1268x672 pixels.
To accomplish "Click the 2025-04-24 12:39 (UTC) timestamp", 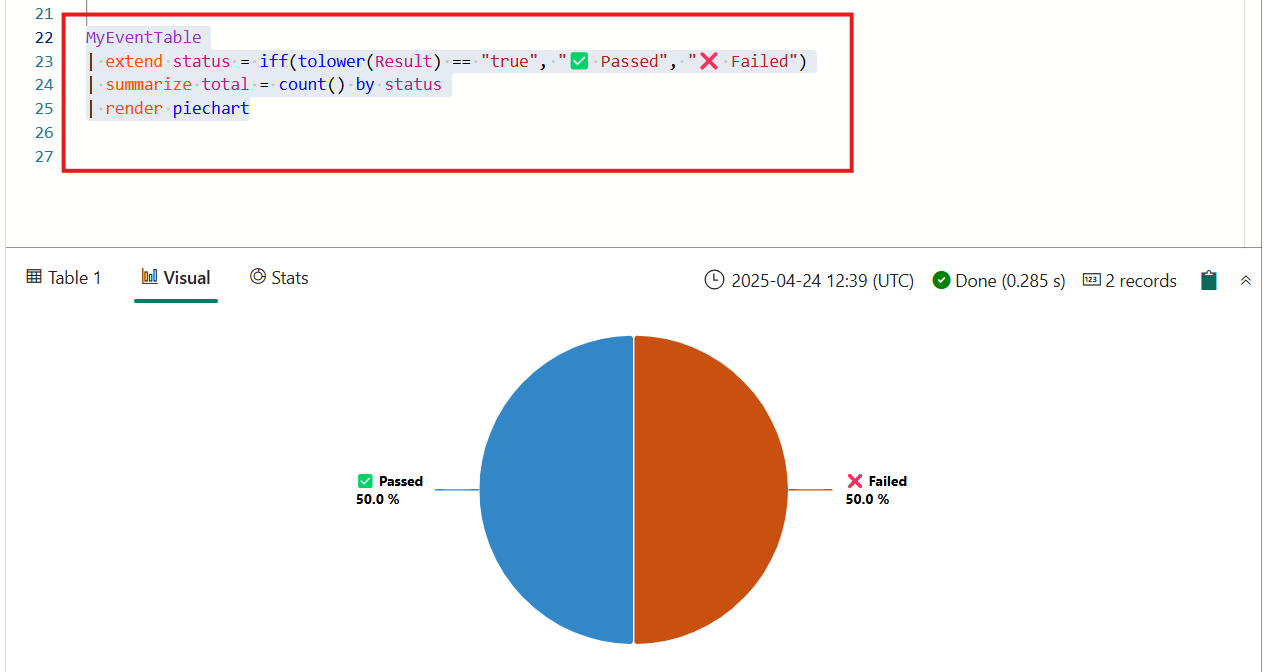I will tap(822, 281).
